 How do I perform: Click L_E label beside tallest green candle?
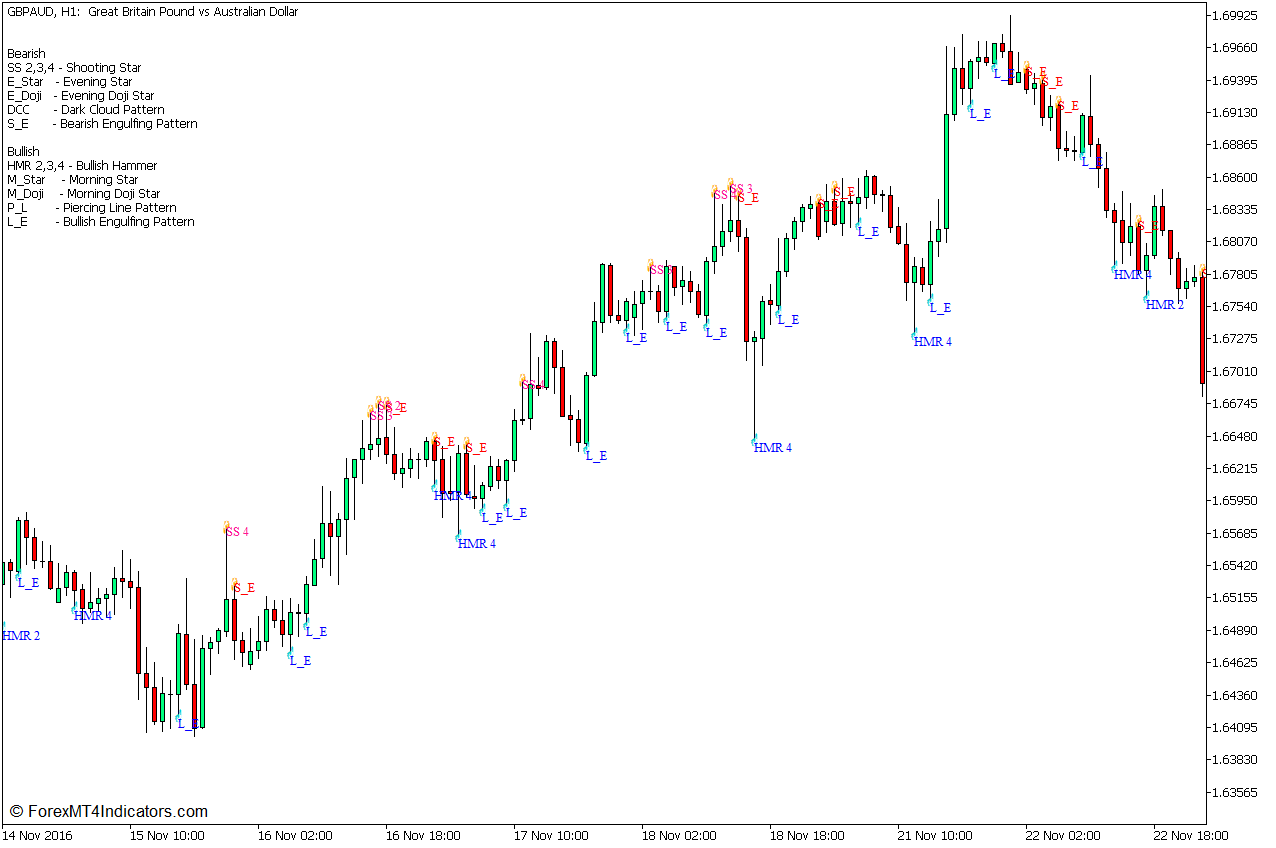pos(980,114)
